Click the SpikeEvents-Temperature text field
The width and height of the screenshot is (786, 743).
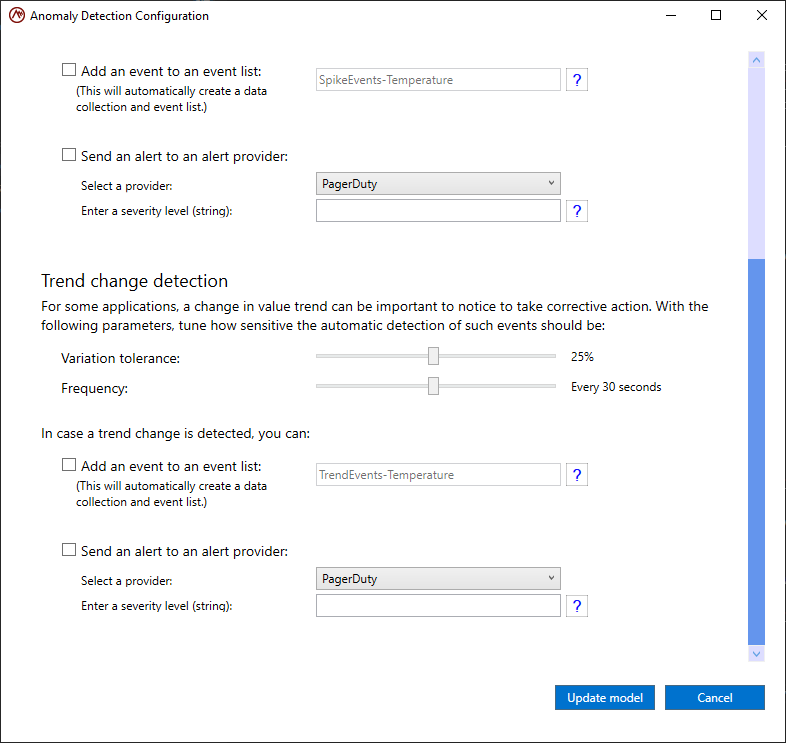tap(438, 80)
